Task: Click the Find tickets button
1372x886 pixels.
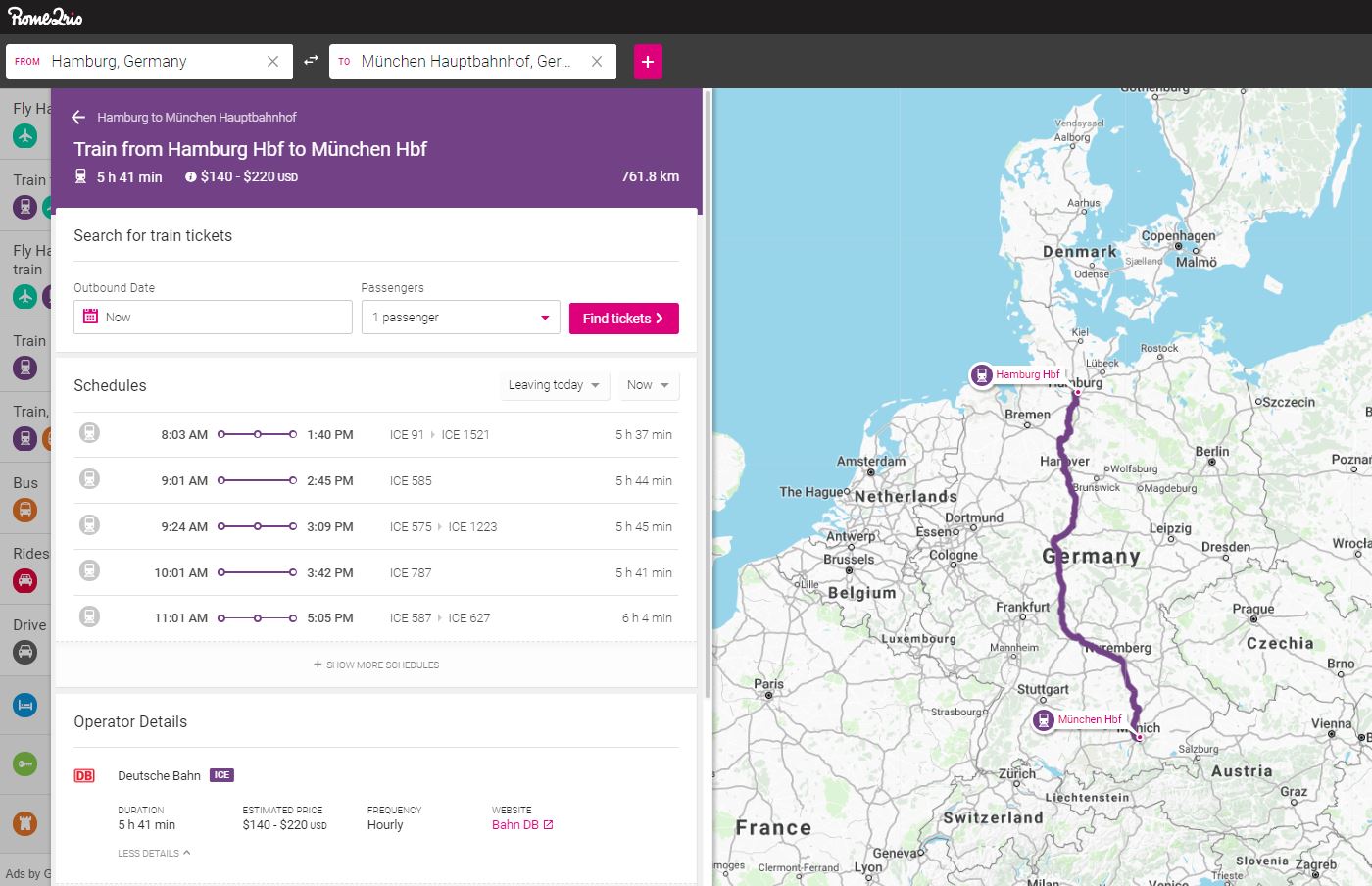Action: [623, 319]
